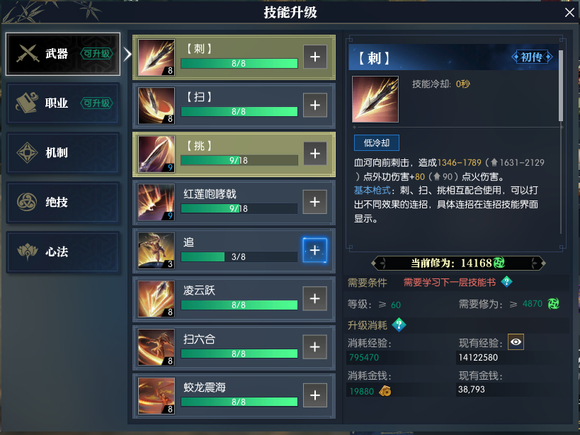Open the 绝技 tab
This screenshot has height=435, width=580.
63,202
